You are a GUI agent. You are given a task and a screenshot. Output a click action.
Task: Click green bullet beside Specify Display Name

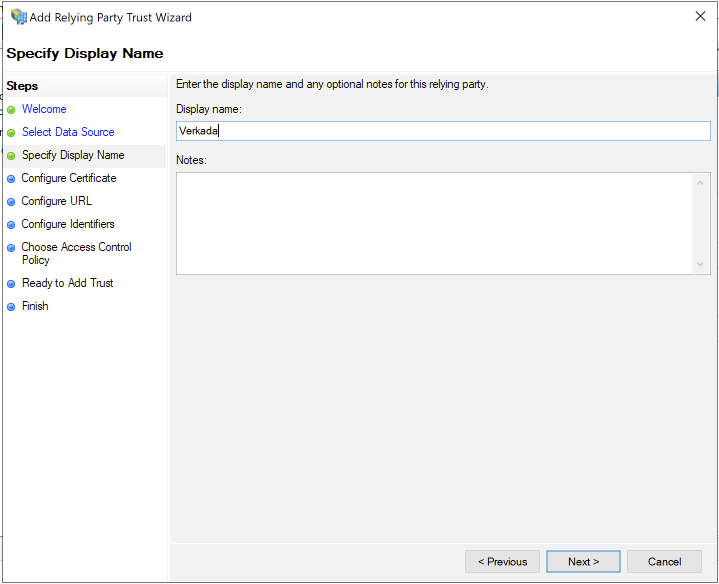point(11,156)
